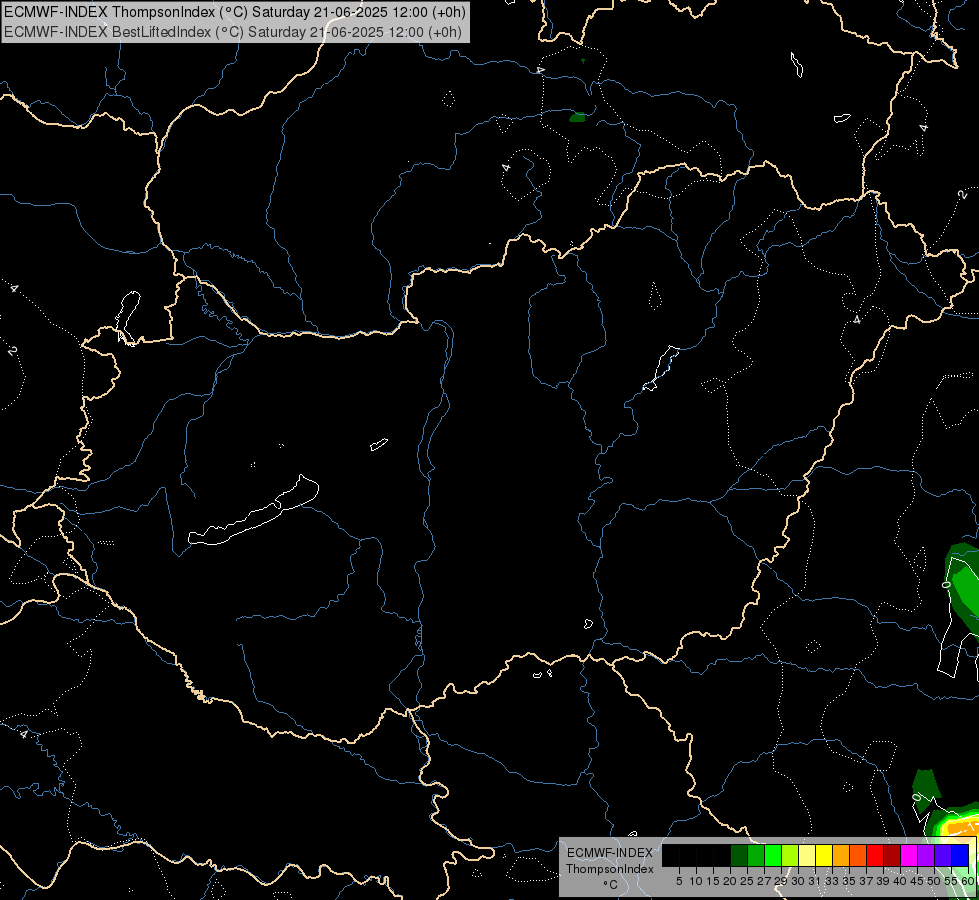Click the legend tick value 27
979x900 pixels.
click(x=764, y=881)
